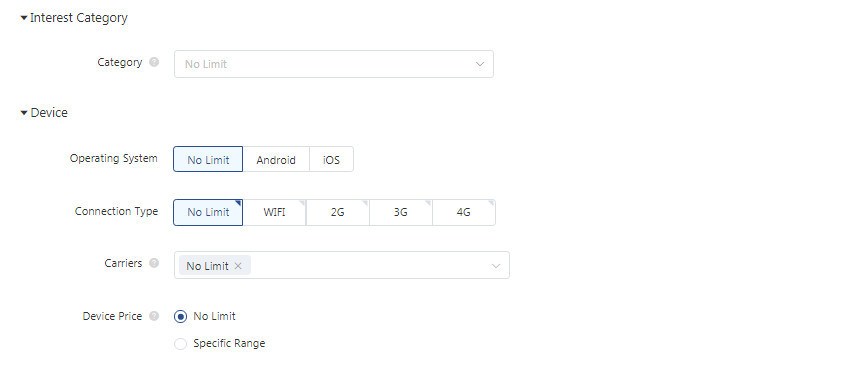Click inside the Carriers input field
853x386 pixels.
pyautogui.click(x=342, y=265)
